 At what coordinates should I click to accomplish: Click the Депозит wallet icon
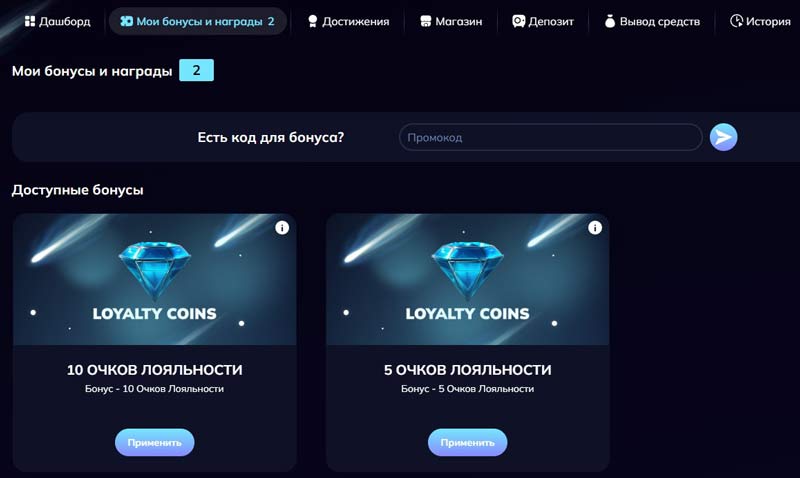click(x=518, y=21)
